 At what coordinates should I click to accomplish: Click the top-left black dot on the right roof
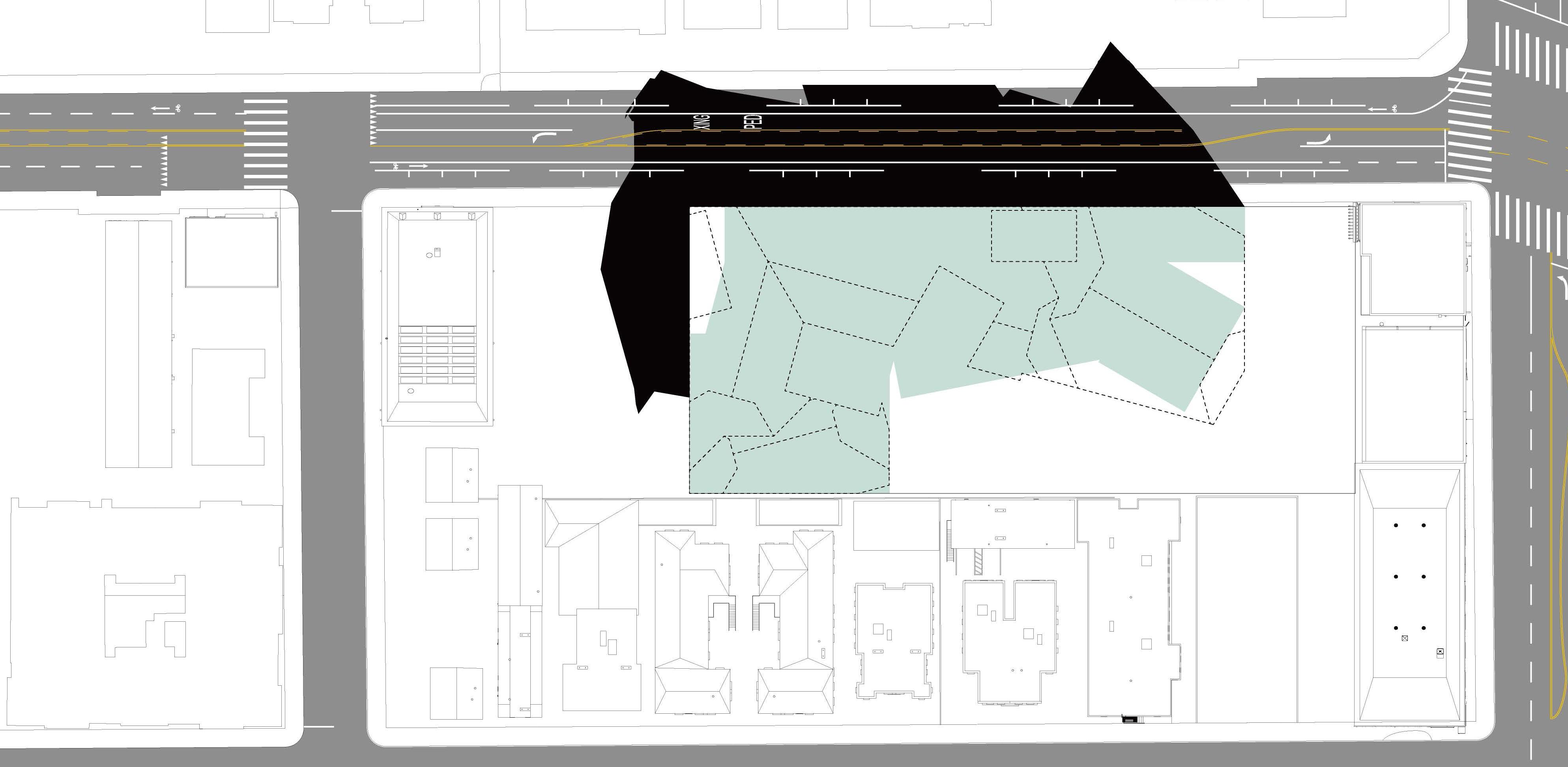[x=1396, y=525]
